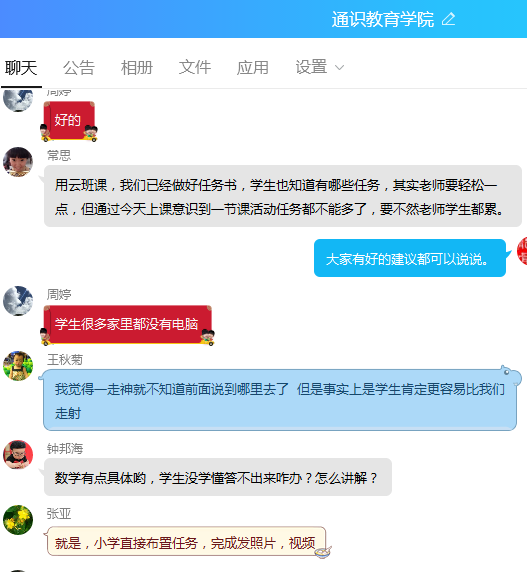Open the 相册 tab
527x572 pixels.
[137, 68]
